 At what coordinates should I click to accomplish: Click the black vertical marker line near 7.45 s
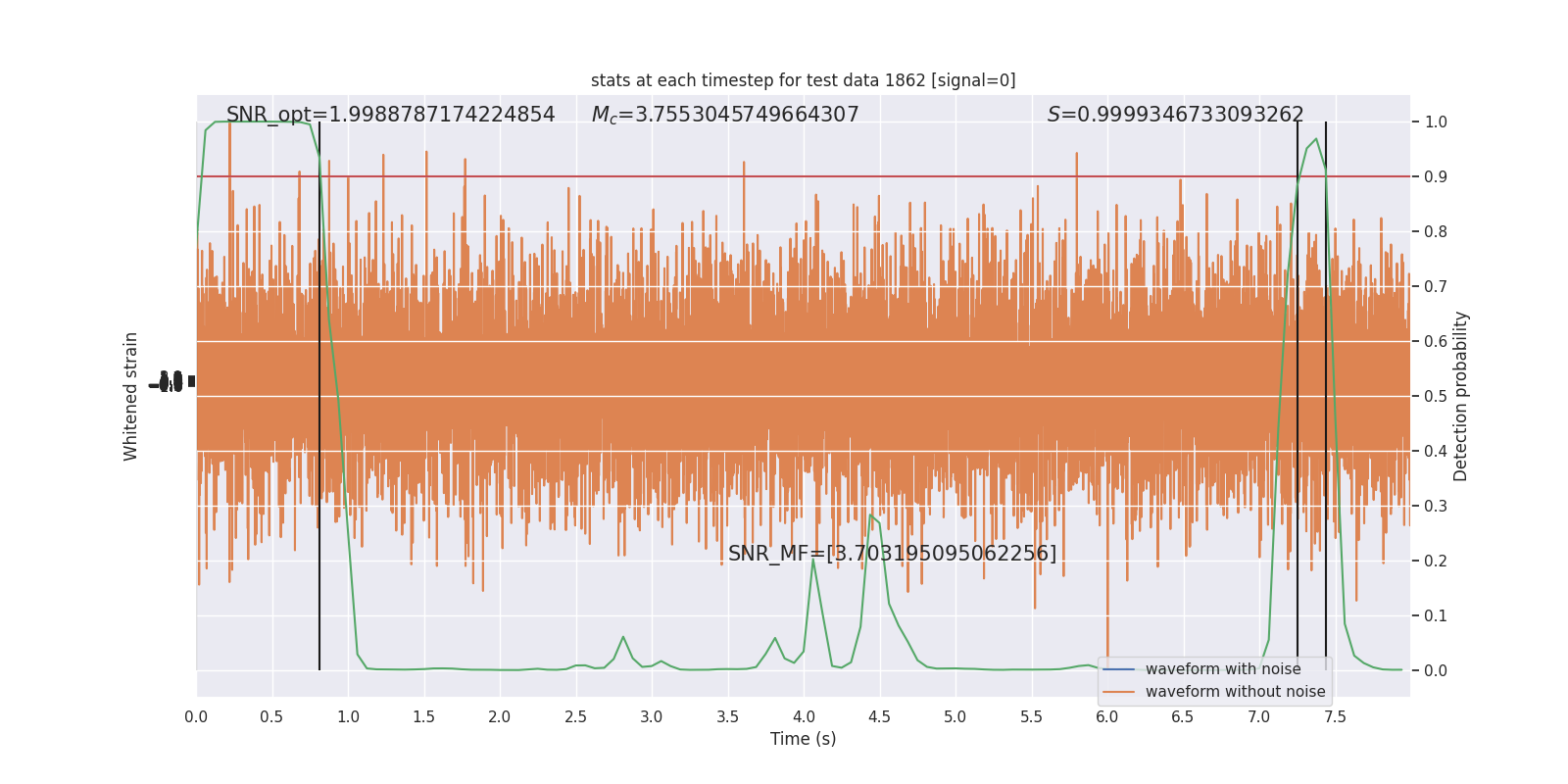pos(1326,396)
